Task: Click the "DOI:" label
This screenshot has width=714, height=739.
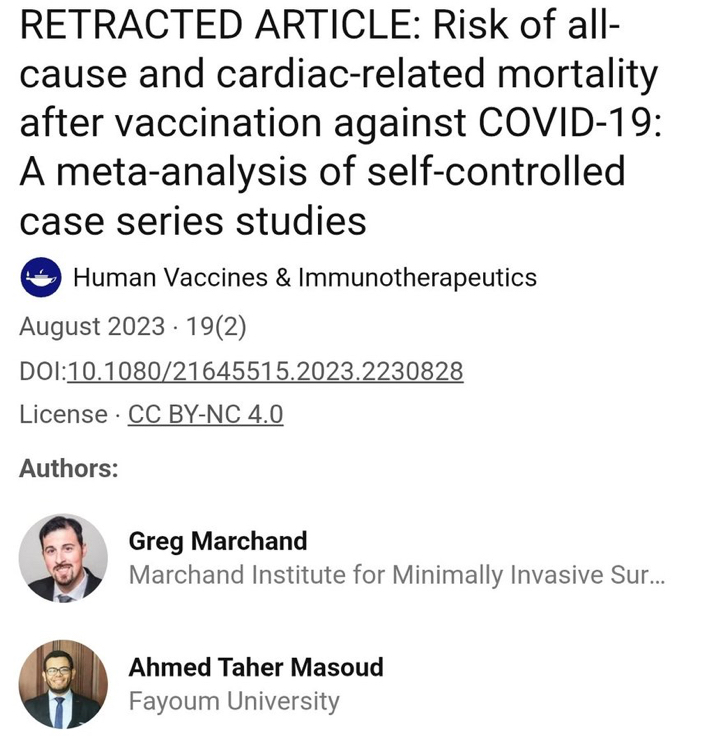Action: [42, 372]
